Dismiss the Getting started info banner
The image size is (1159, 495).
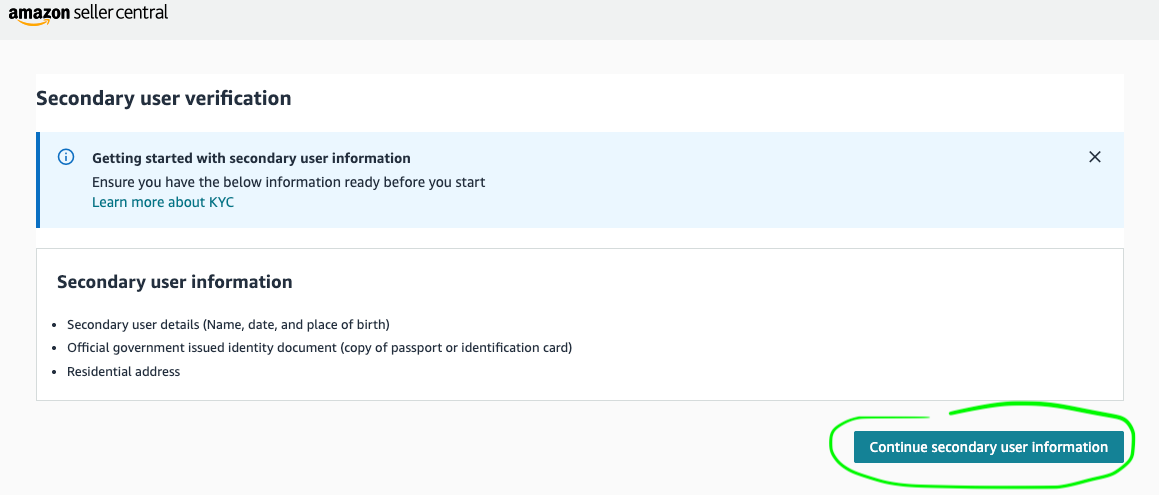[x=1095, y=157]
